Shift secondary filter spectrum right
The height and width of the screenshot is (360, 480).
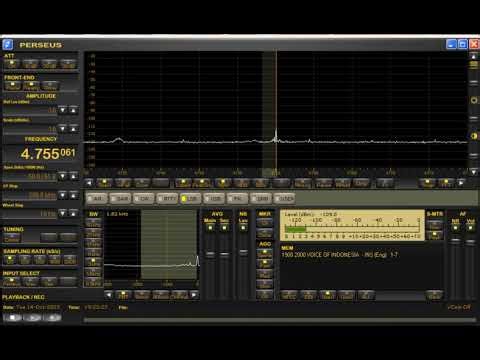tap(195, 295)
